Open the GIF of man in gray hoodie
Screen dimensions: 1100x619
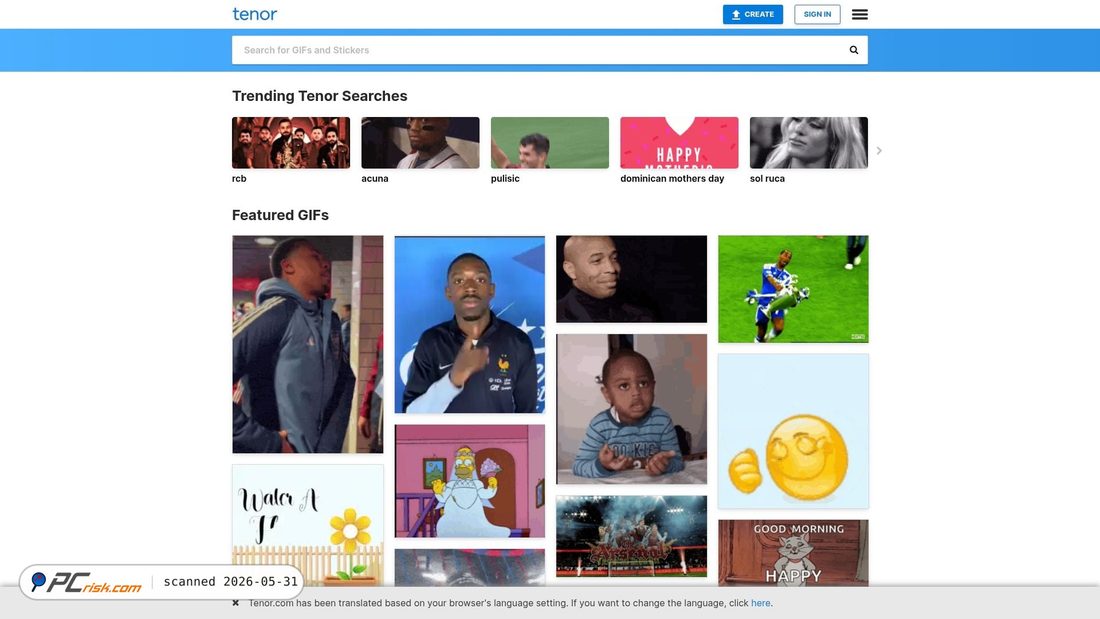point(308,344)
